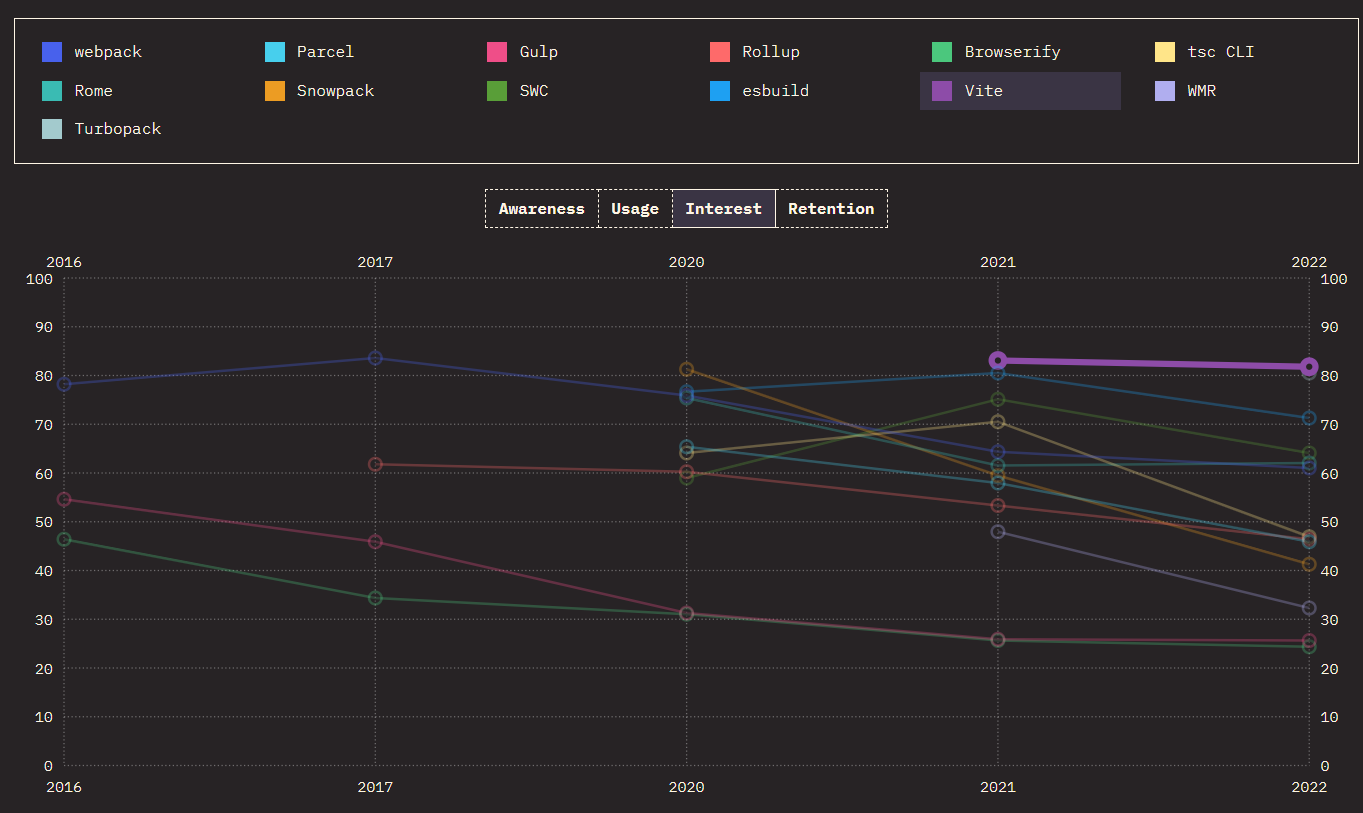Click the Parcel cyan color swatch

pos(275,52)
